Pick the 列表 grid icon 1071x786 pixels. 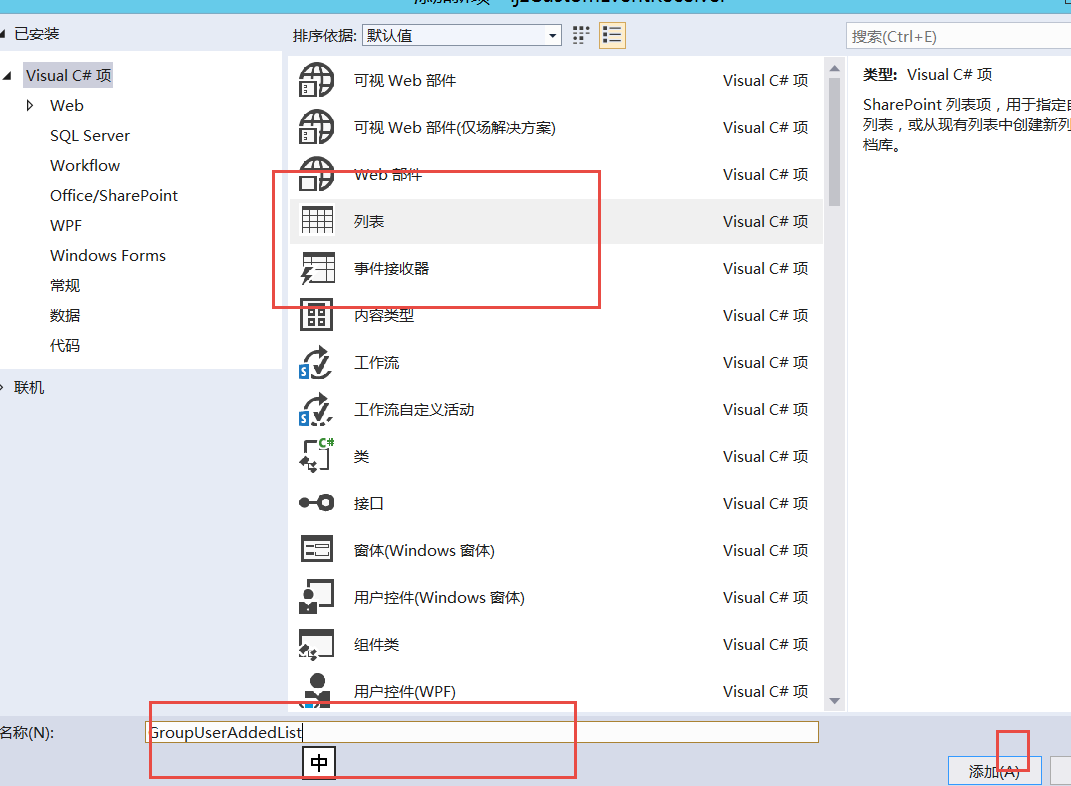click(317, 221)
